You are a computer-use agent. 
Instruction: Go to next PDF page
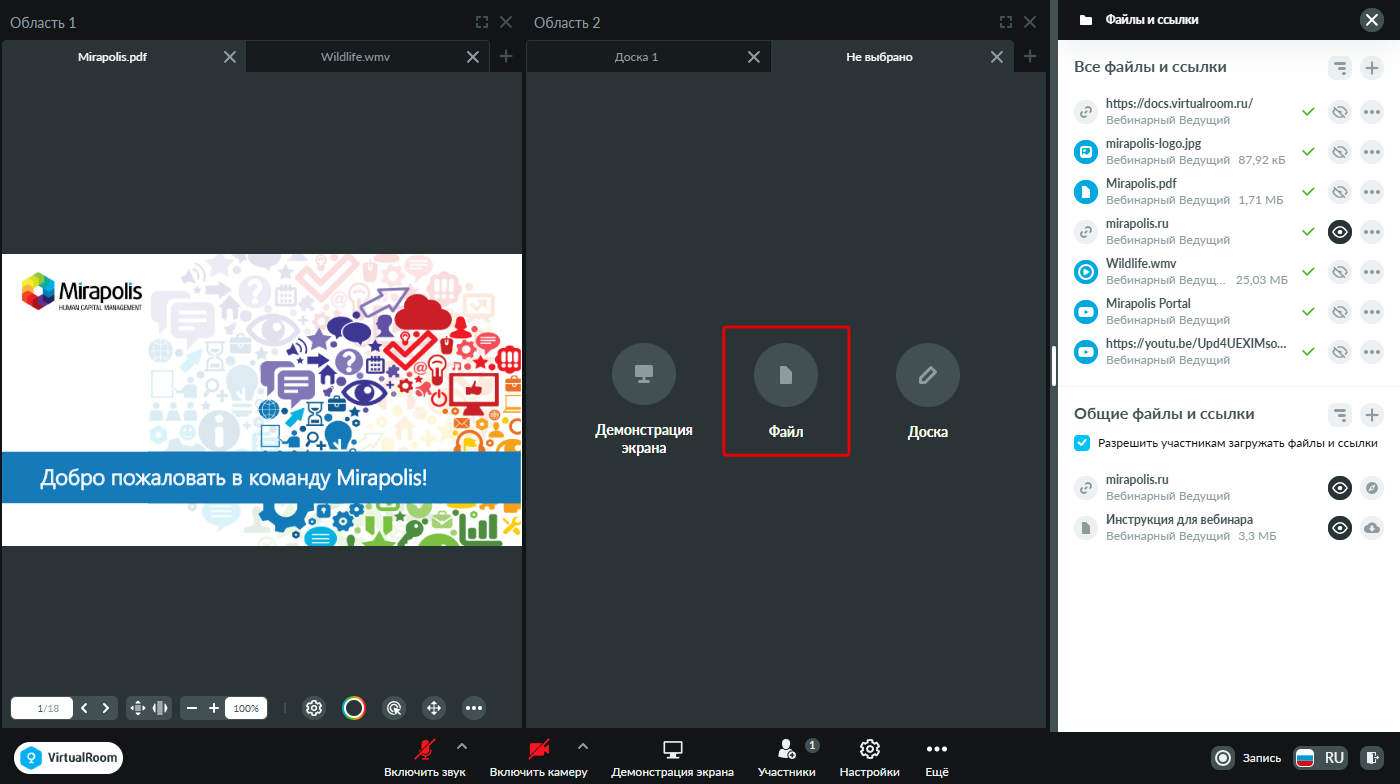(x=105, y=708)
